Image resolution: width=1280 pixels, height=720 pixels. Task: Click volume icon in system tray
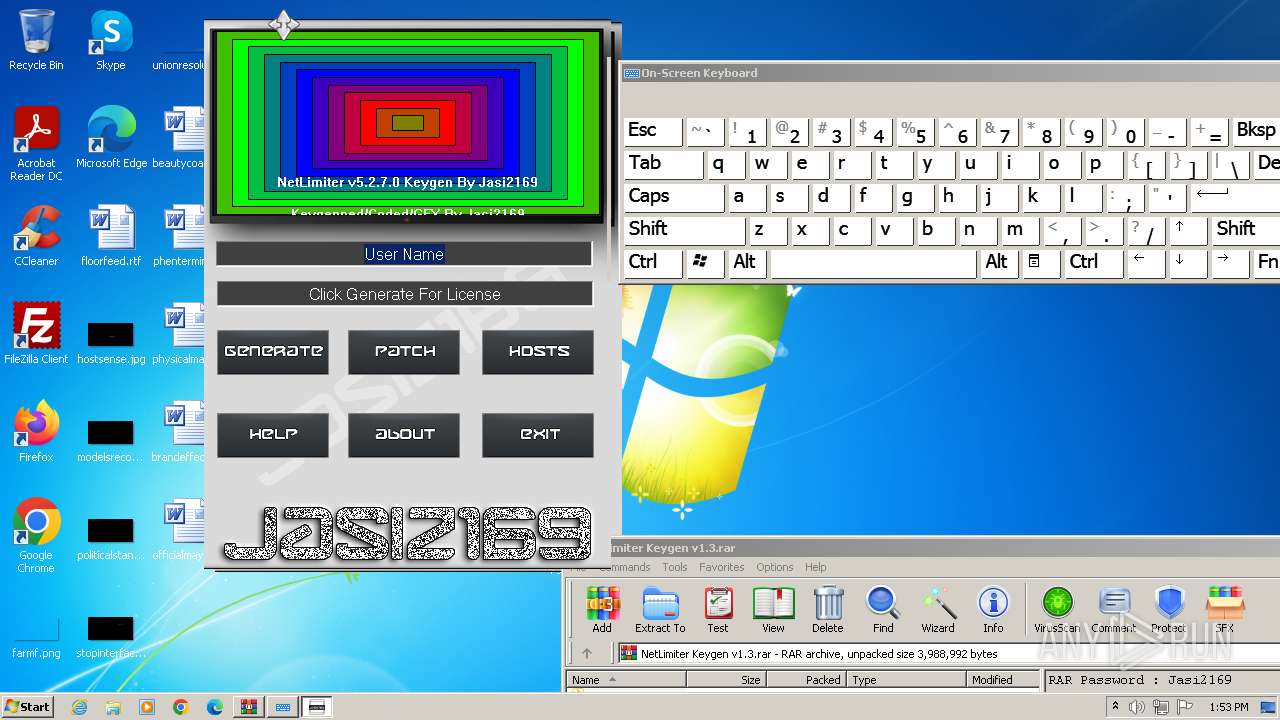click(1135, 707)
